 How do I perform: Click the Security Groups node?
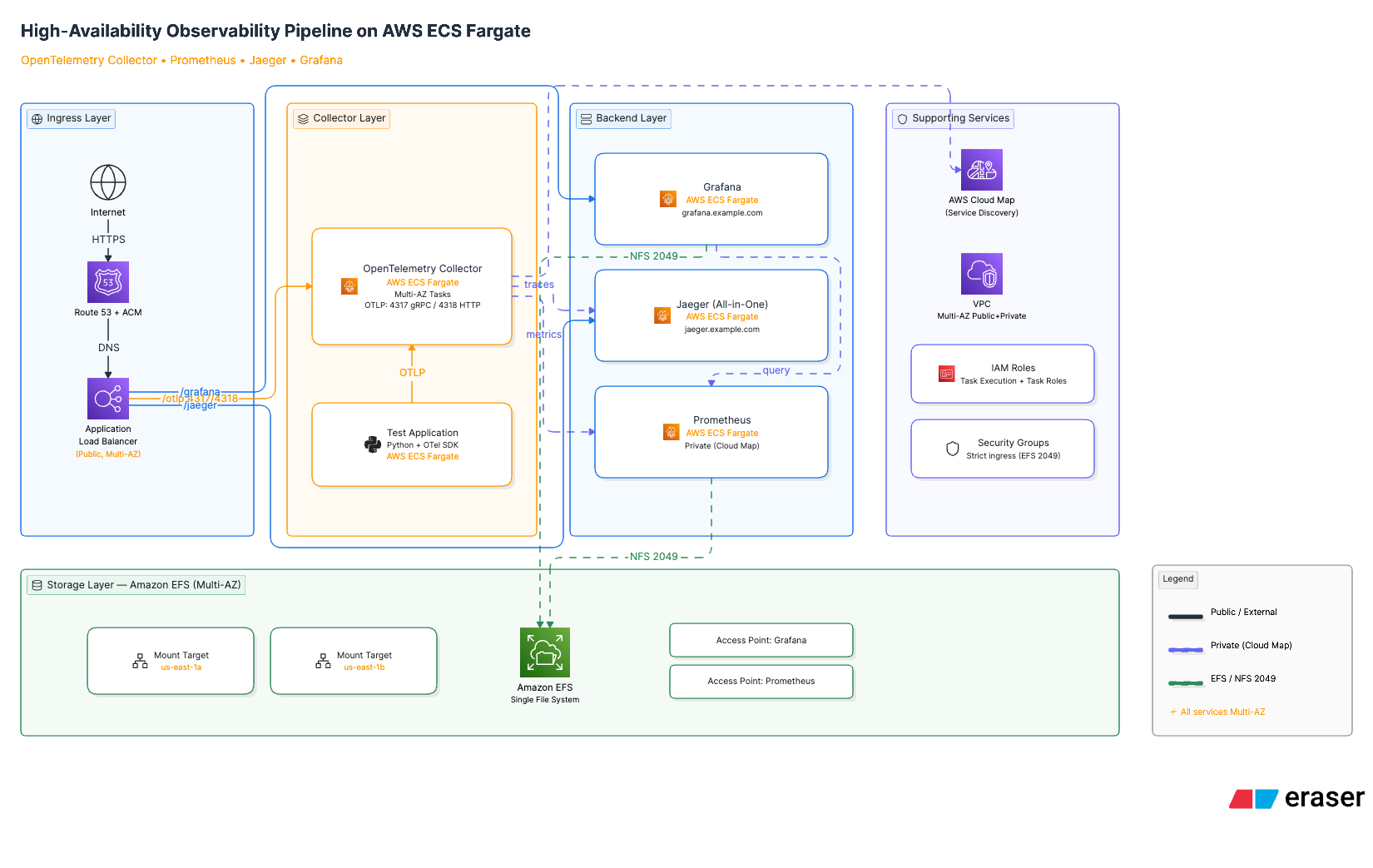(1003, 449)
